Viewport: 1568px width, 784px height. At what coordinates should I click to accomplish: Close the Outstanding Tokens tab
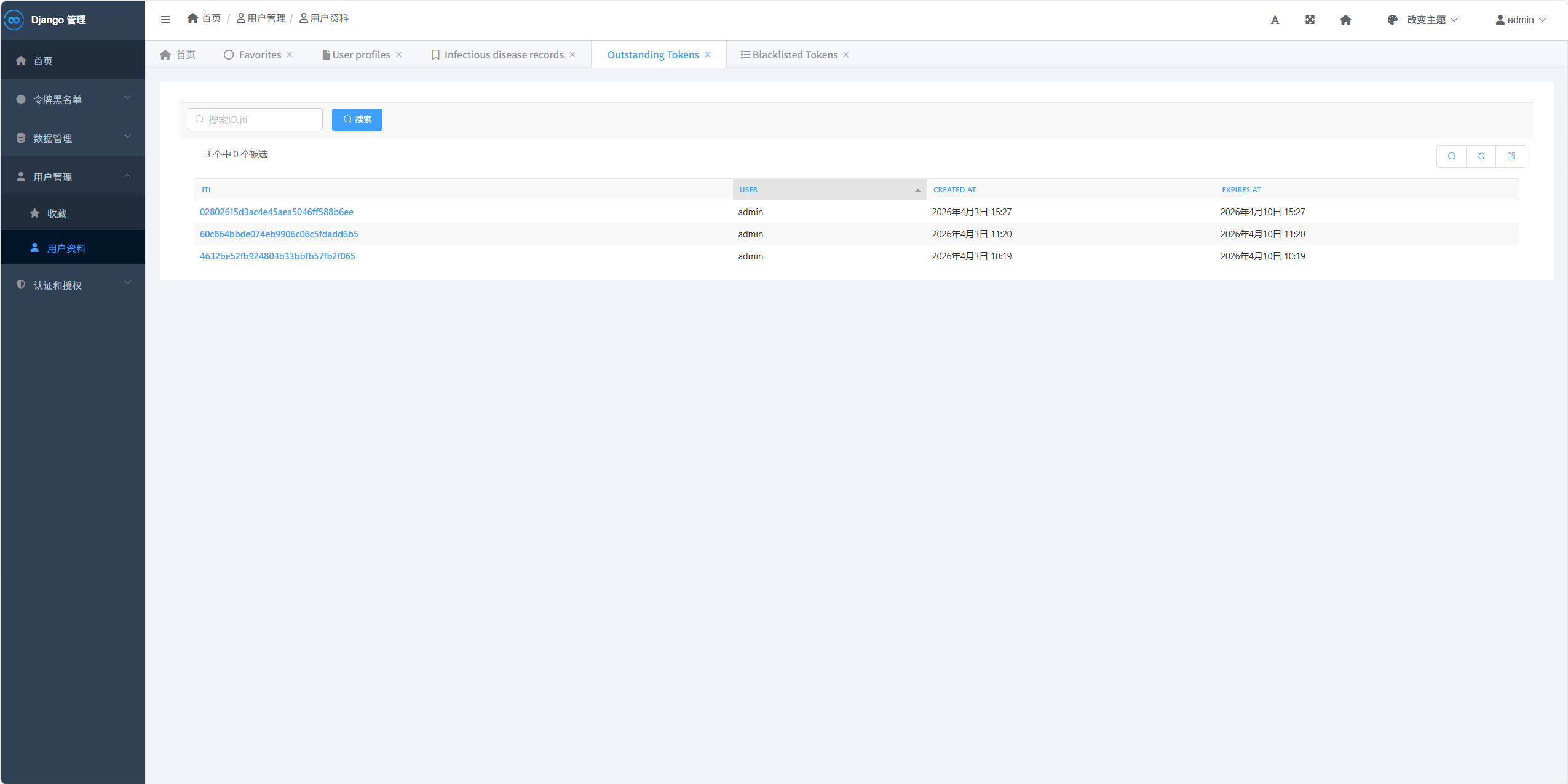[708, 55]
